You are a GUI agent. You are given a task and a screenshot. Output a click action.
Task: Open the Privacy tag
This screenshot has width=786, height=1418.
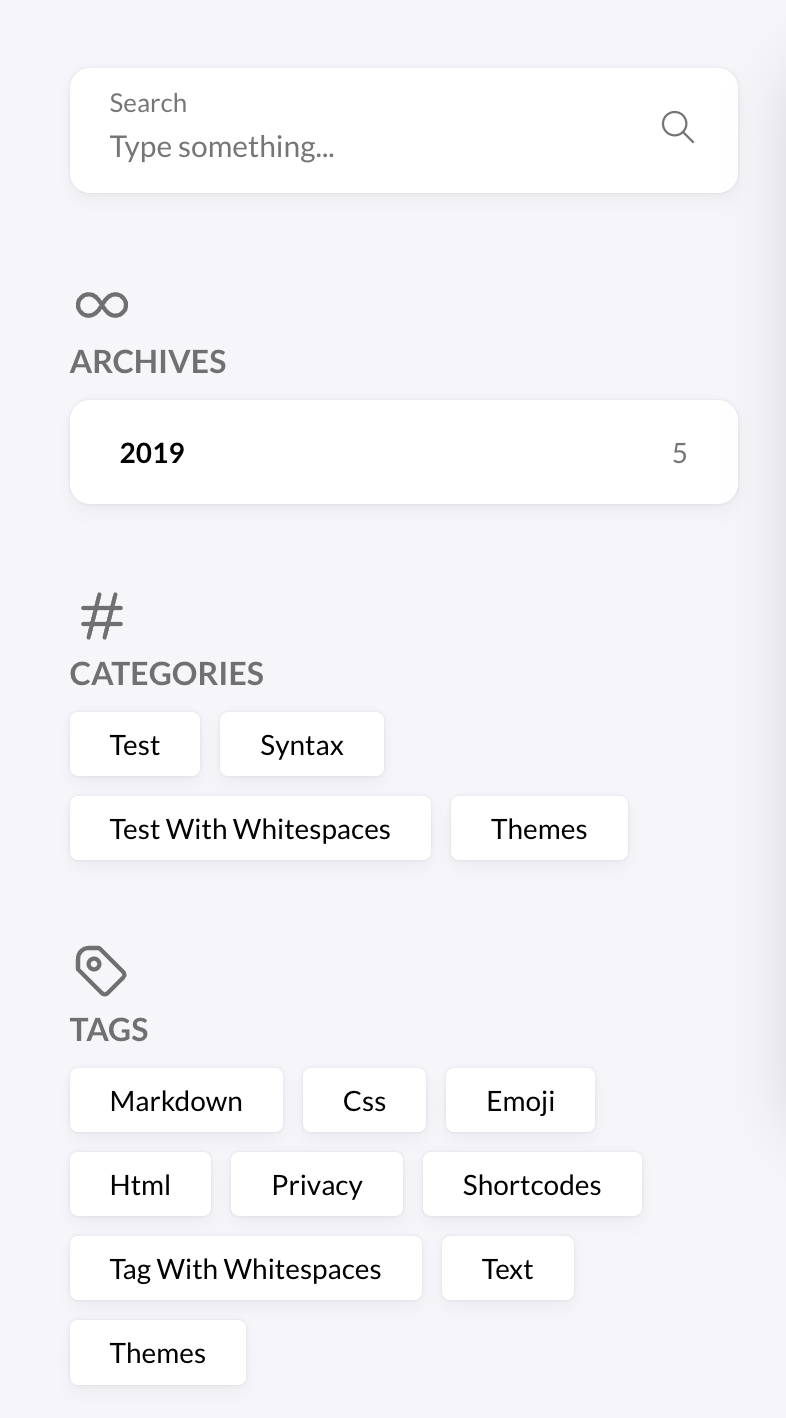pyautogui.click(x=317, y=1185)
